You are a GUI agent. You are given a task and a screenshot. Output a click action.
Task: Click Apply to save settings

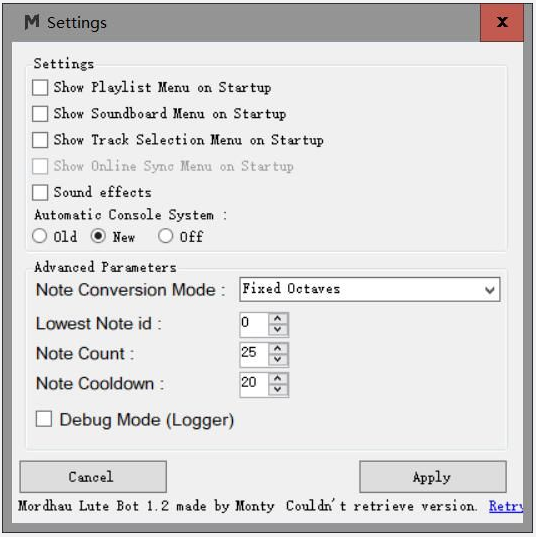coord(433,476)
